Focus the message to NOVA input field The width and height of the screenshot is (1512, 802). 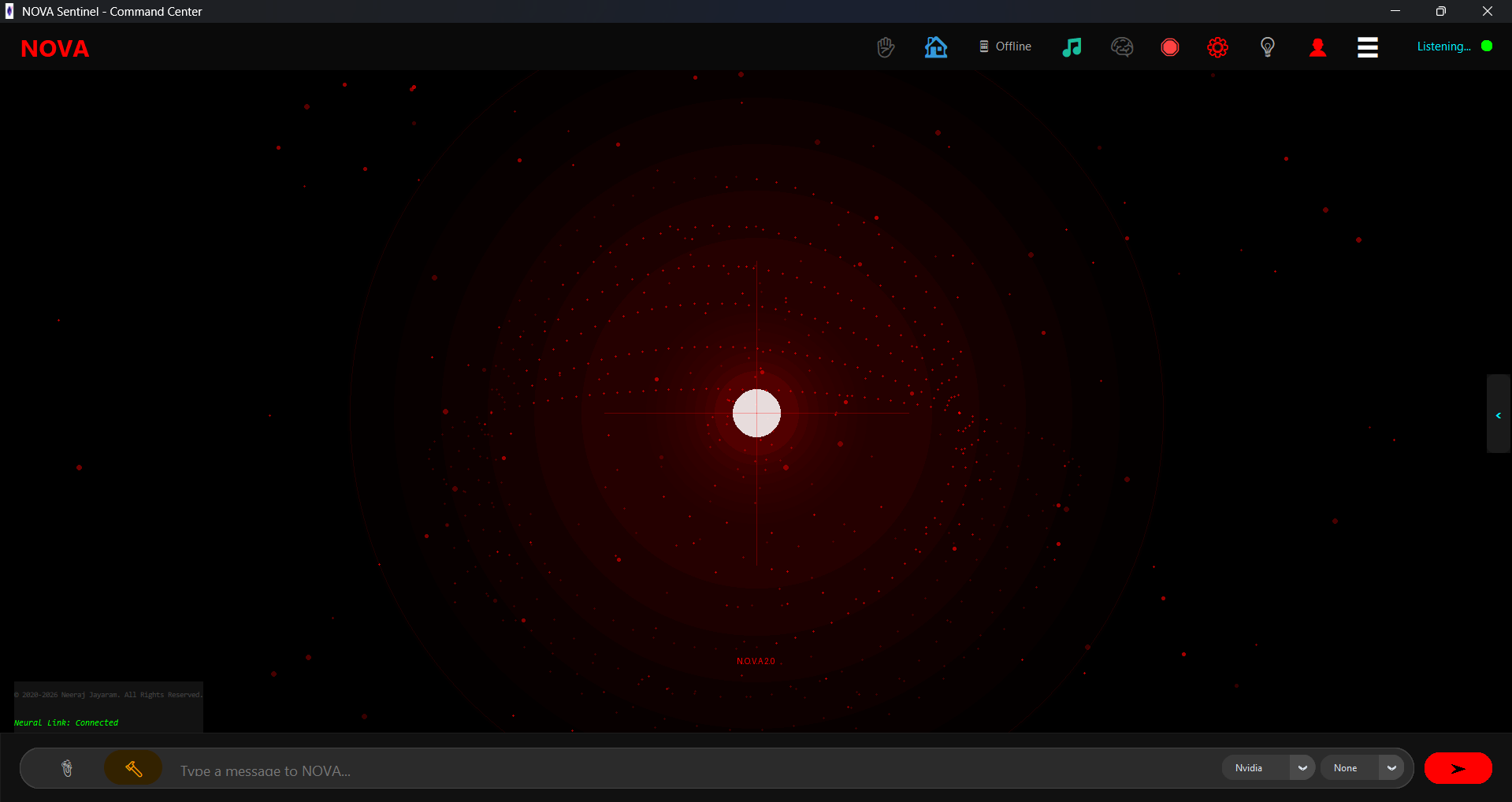(x=693, y=770)
